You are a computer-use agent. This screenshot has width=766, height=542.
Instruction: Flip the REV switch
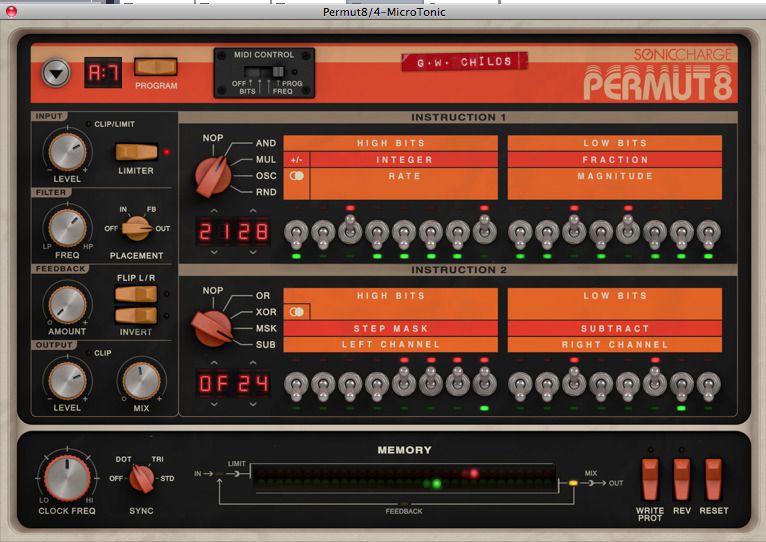(x=681, y=479)
